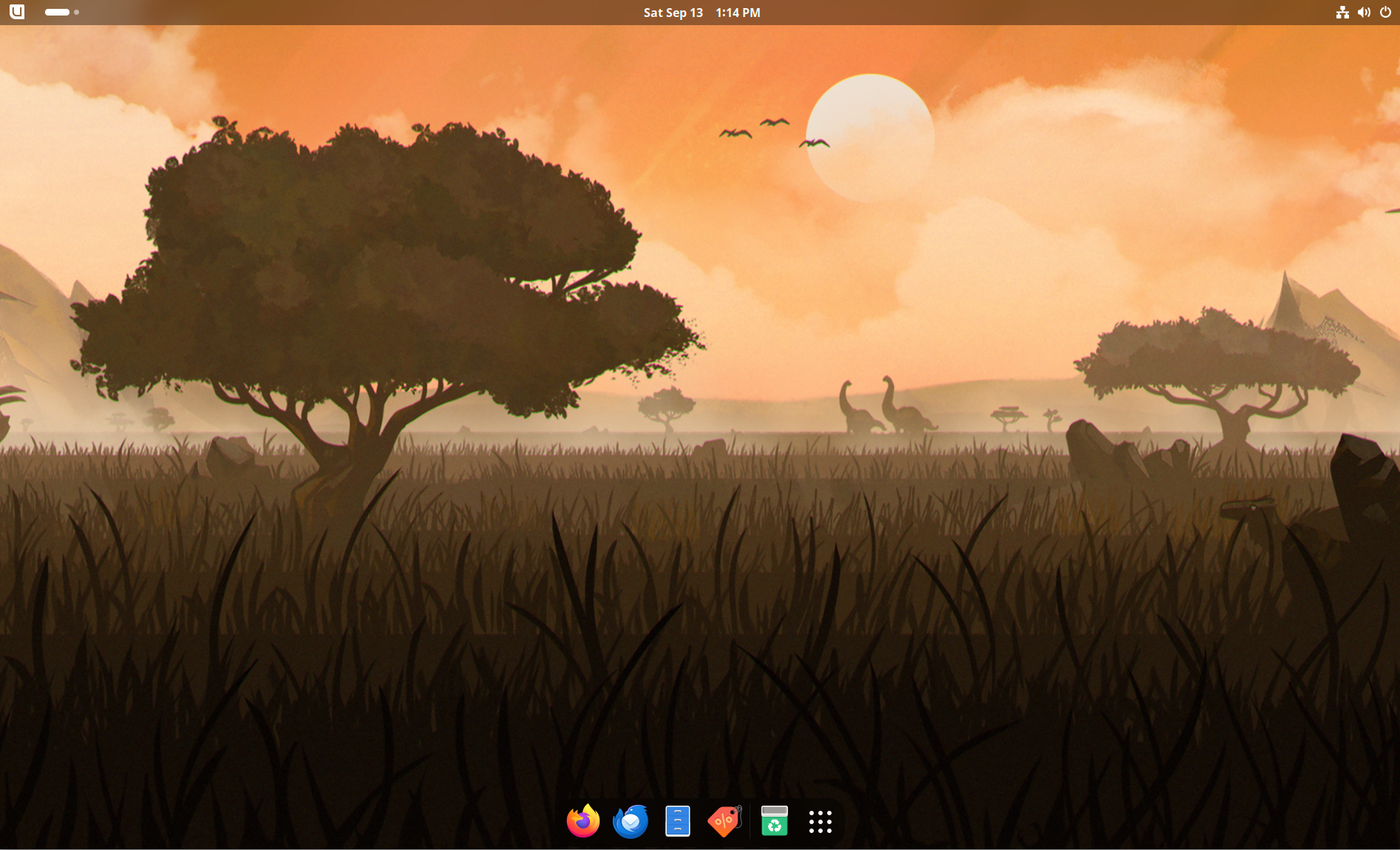Switch to the second workspace dot

[x=77, y=13]
